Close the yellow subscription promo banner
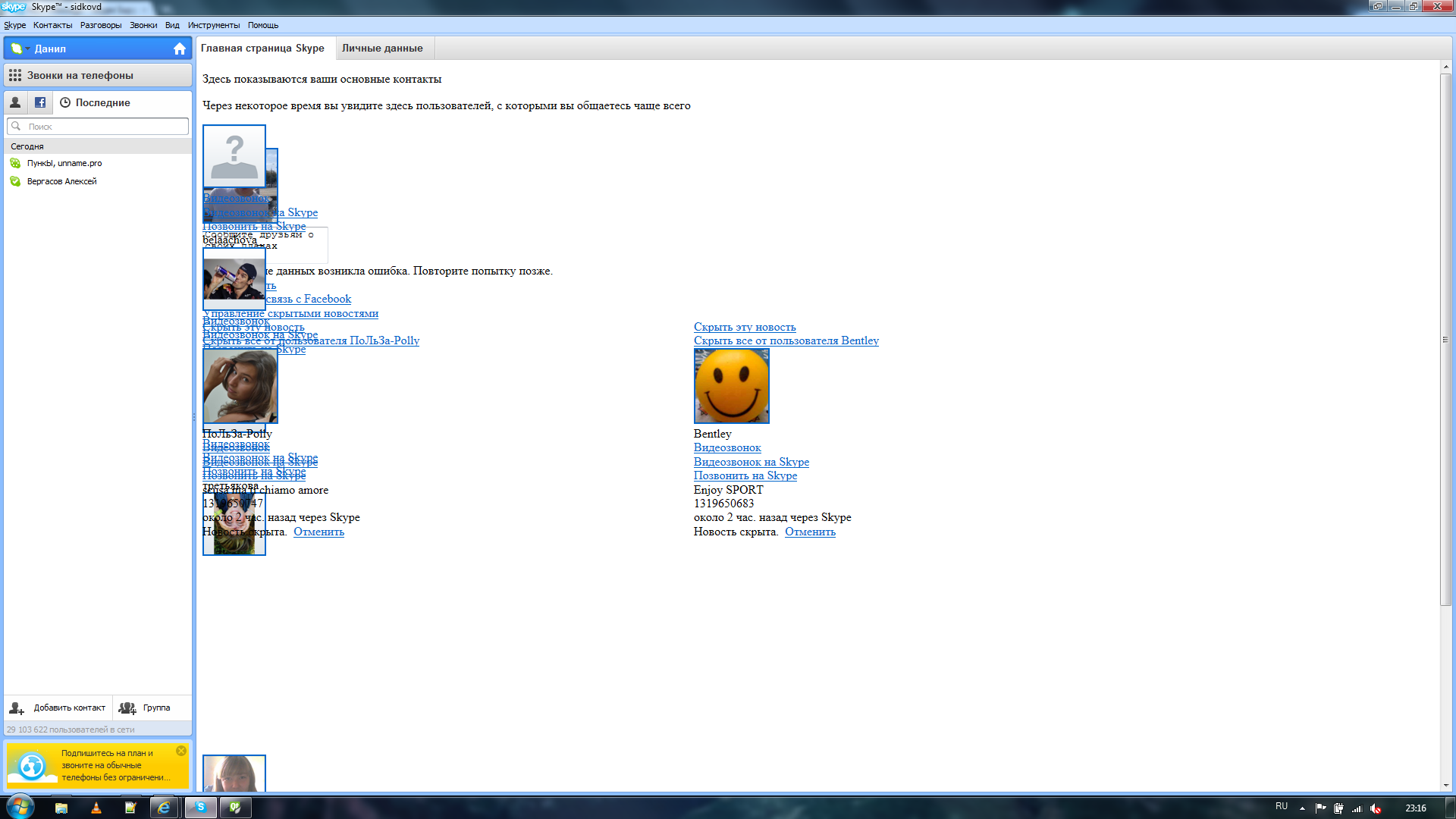This screenshot has height=819, width=1456. (x=181, y=751)
